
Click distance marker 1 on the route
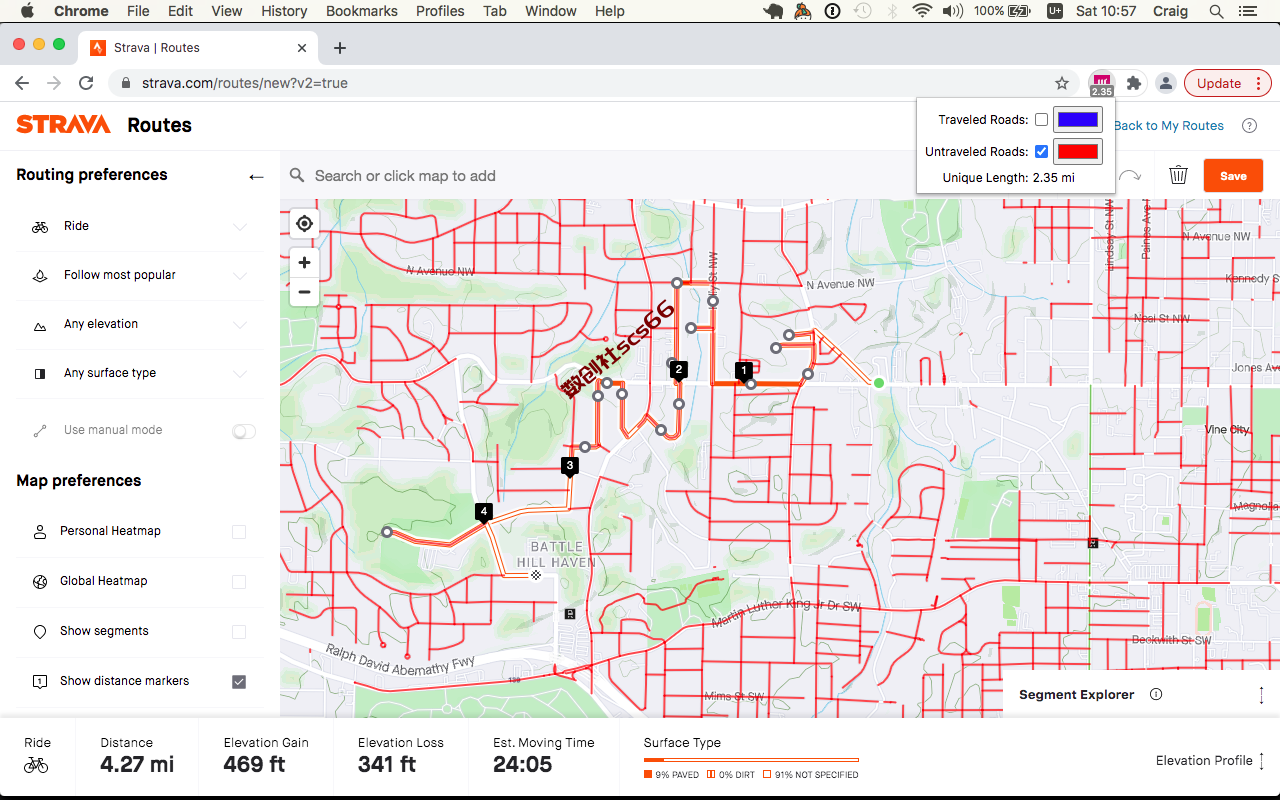pyautogui.click(x=743, y=370)
